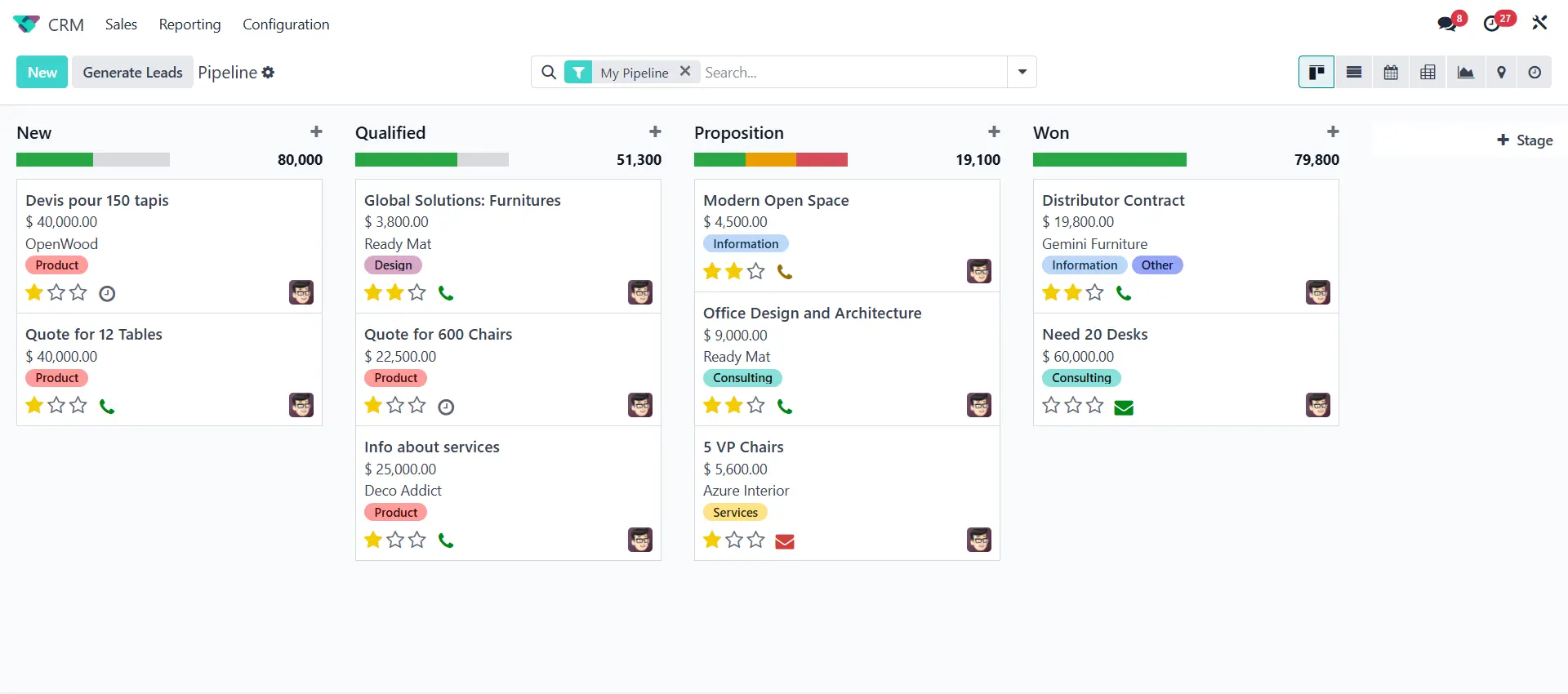Open the Reporting menu
The image size is (1568, 694).
point(189,24)
